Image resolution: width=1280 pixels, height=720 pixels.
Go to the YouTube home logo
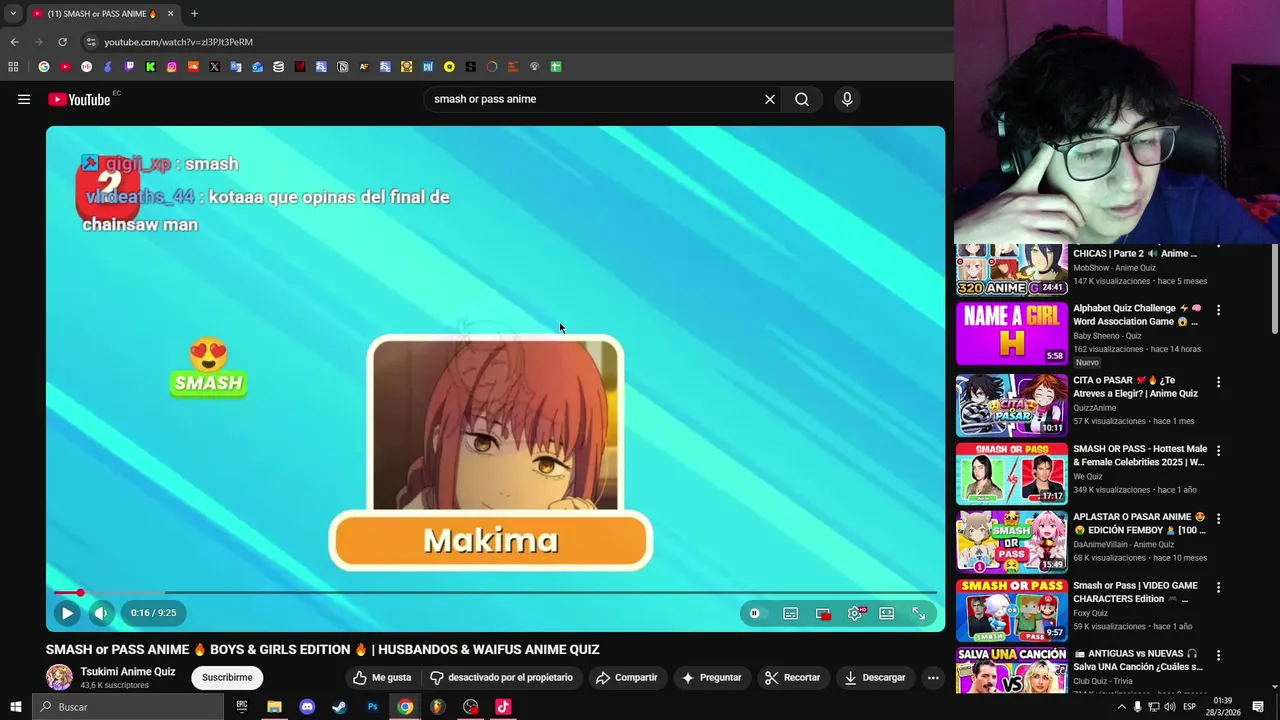[79, 99]
